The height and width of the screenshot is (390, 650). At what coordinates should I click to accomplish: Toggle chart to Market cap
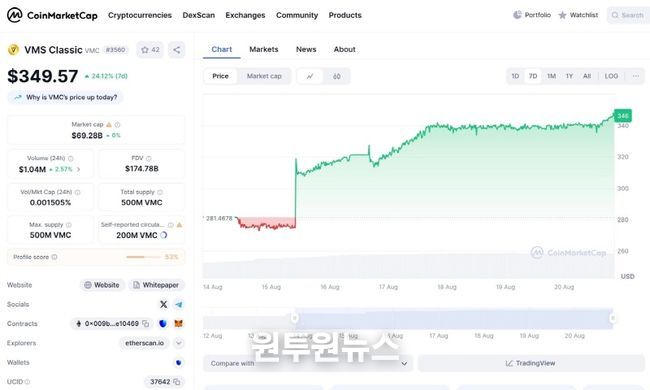point(264,76)
